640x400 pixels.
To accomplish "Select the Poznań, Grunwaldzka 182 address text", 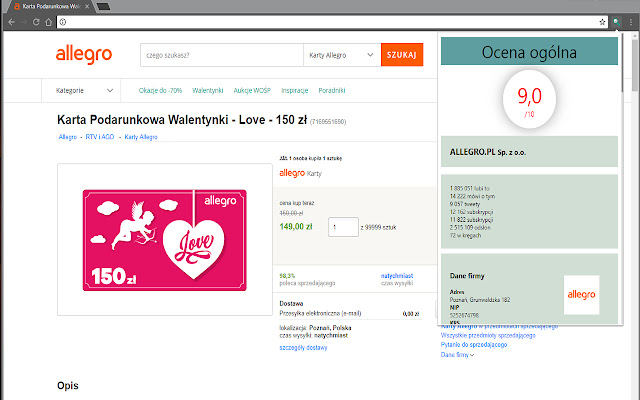I will pos(480,300).
